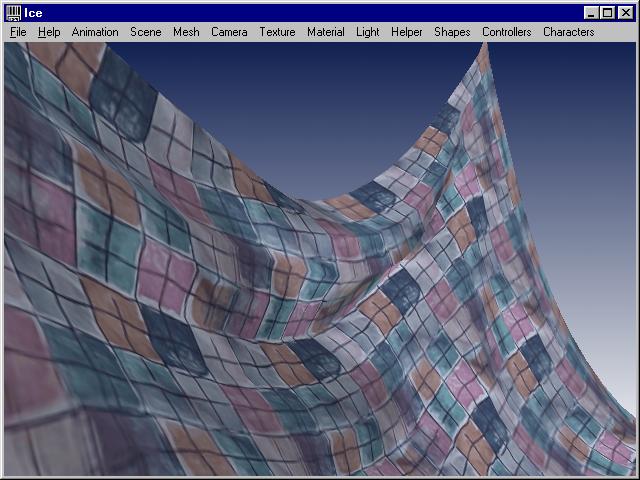This screenshot has height=480, width=640.
Task: Minimize the Ice window
Action: click(591, 13)
